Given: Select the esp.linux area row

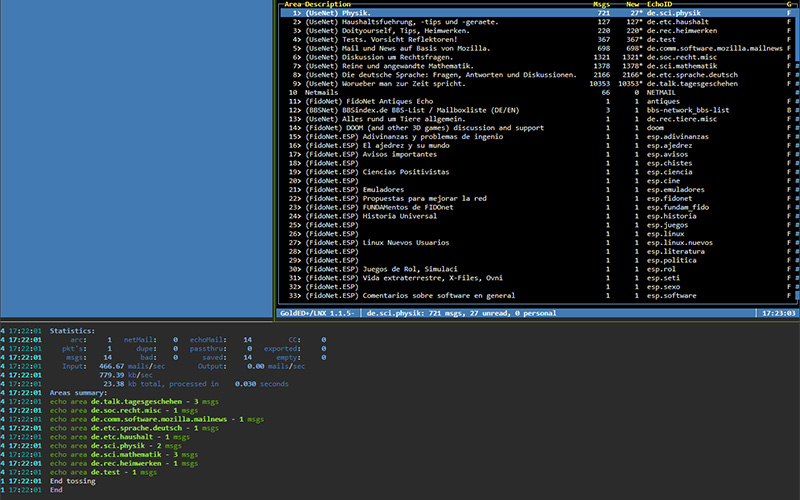Looking at the screenshot, I should pos(538,234).
